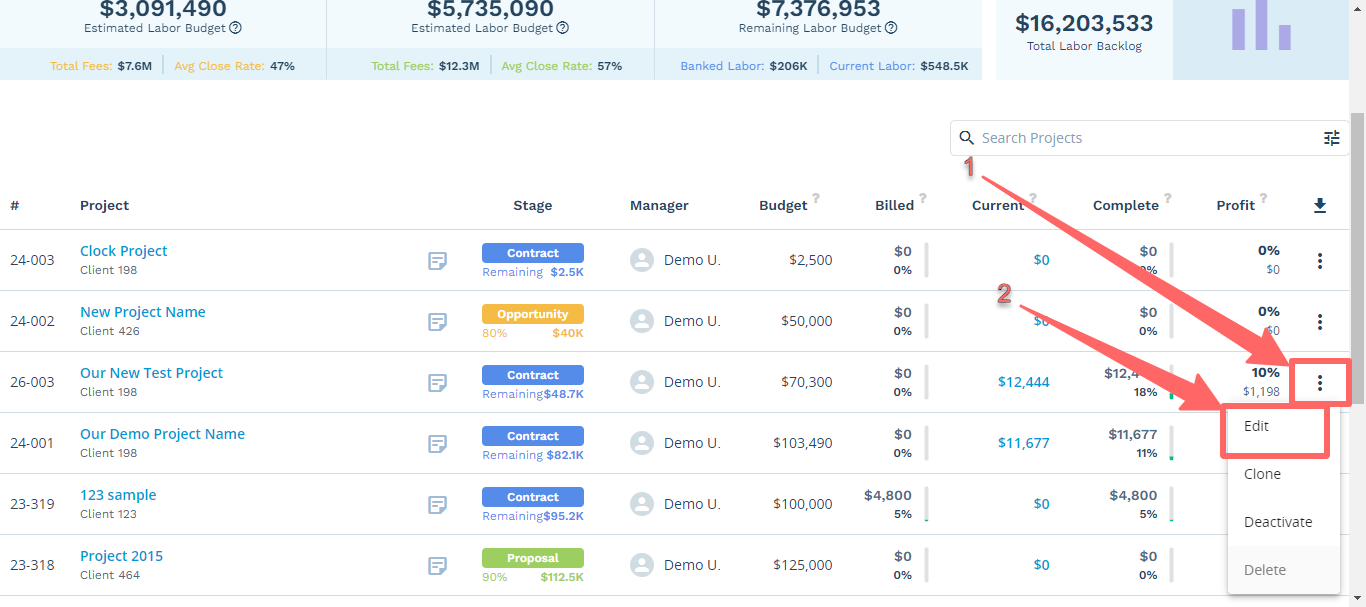Open search filter options icon
The height and width of the screenshot is (607, 1366).
click(x=1332, y=138)
